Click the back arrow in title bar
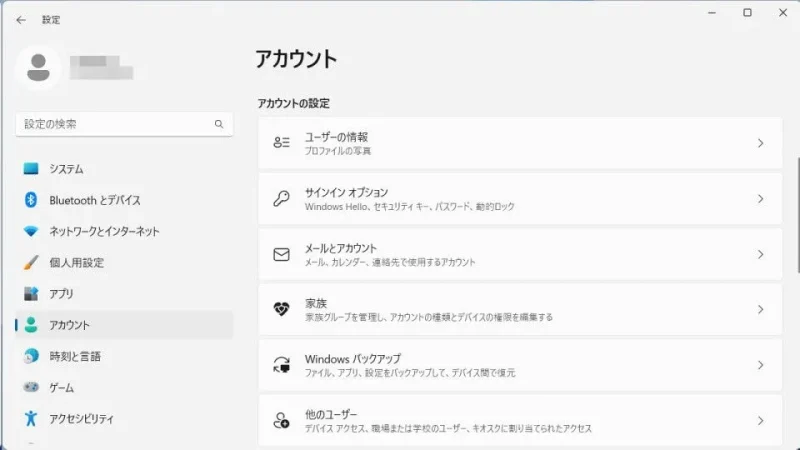Screen dimensions: 800x450 point(21,19)
